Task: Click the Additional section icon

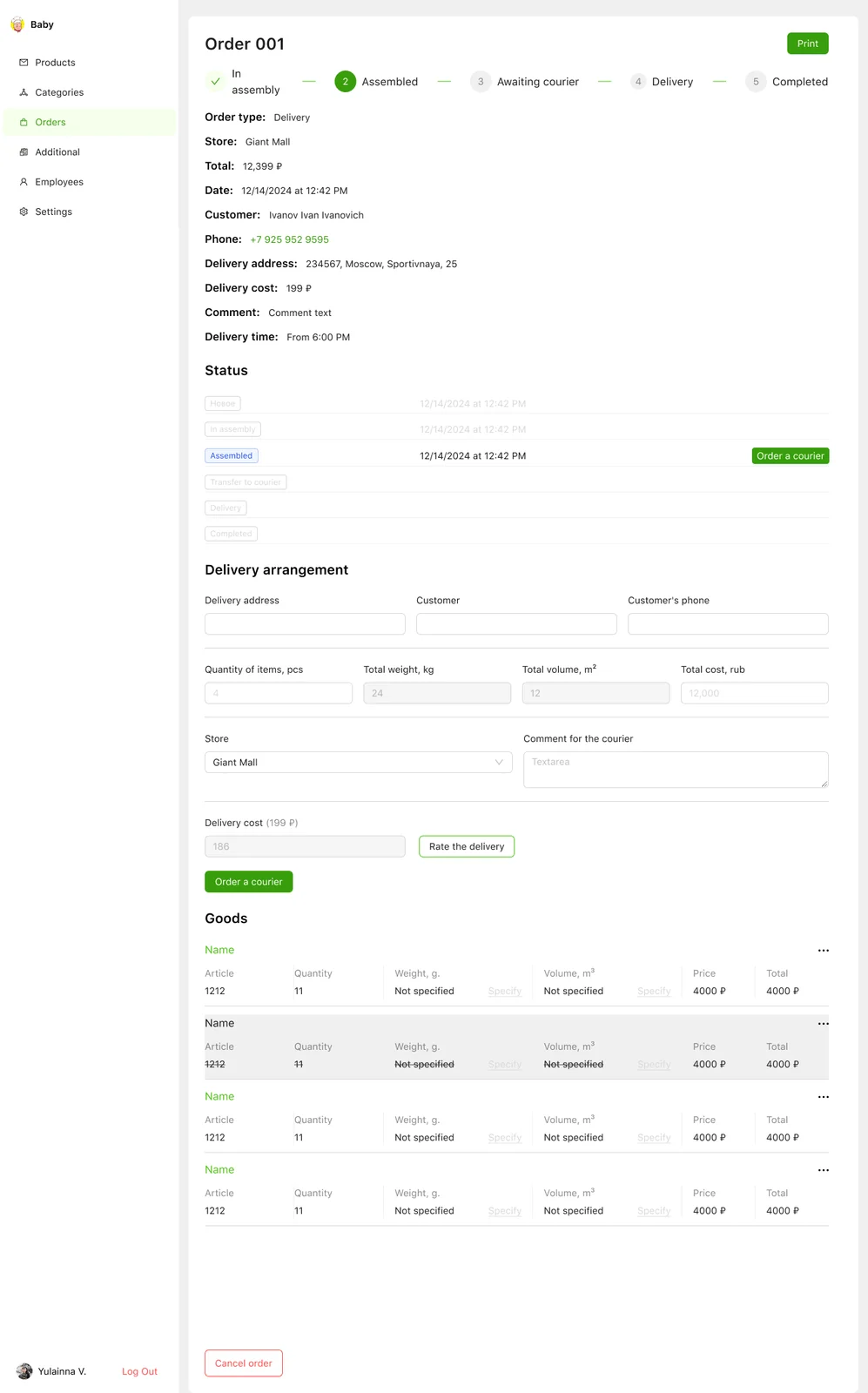Action: click(24, 152)
